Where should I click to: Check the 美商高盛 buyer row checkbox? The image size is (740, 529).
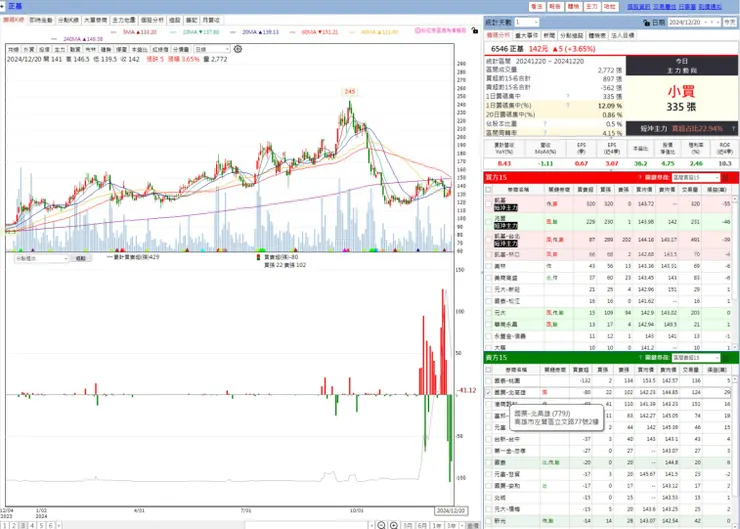coord(488,278)
